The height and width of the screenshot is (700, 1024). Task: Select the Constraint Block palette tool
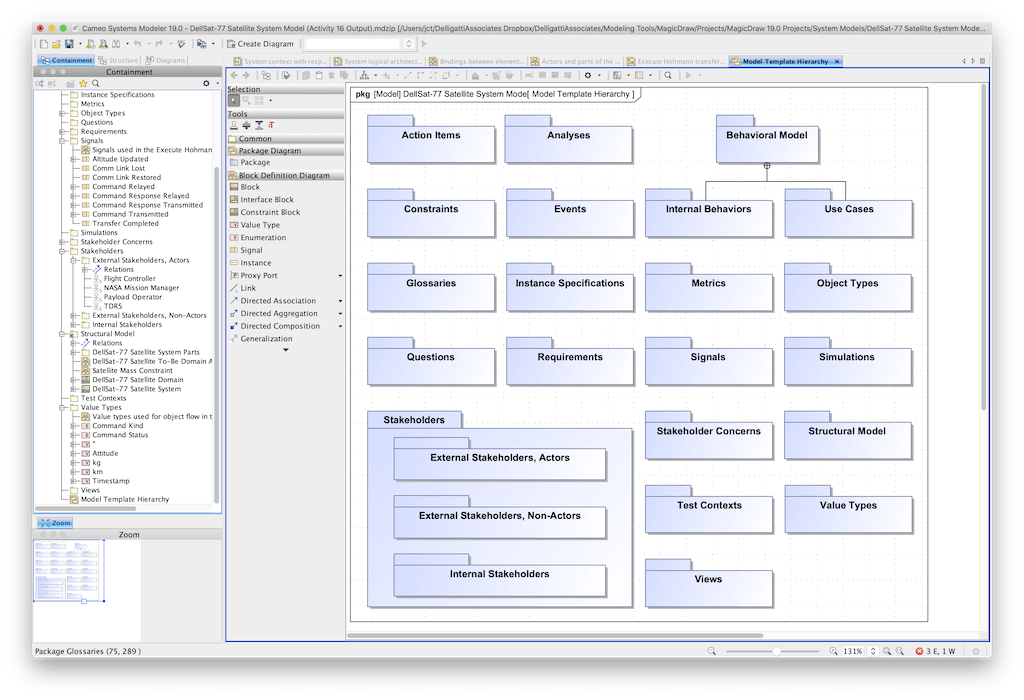click(x=269, y=212)
